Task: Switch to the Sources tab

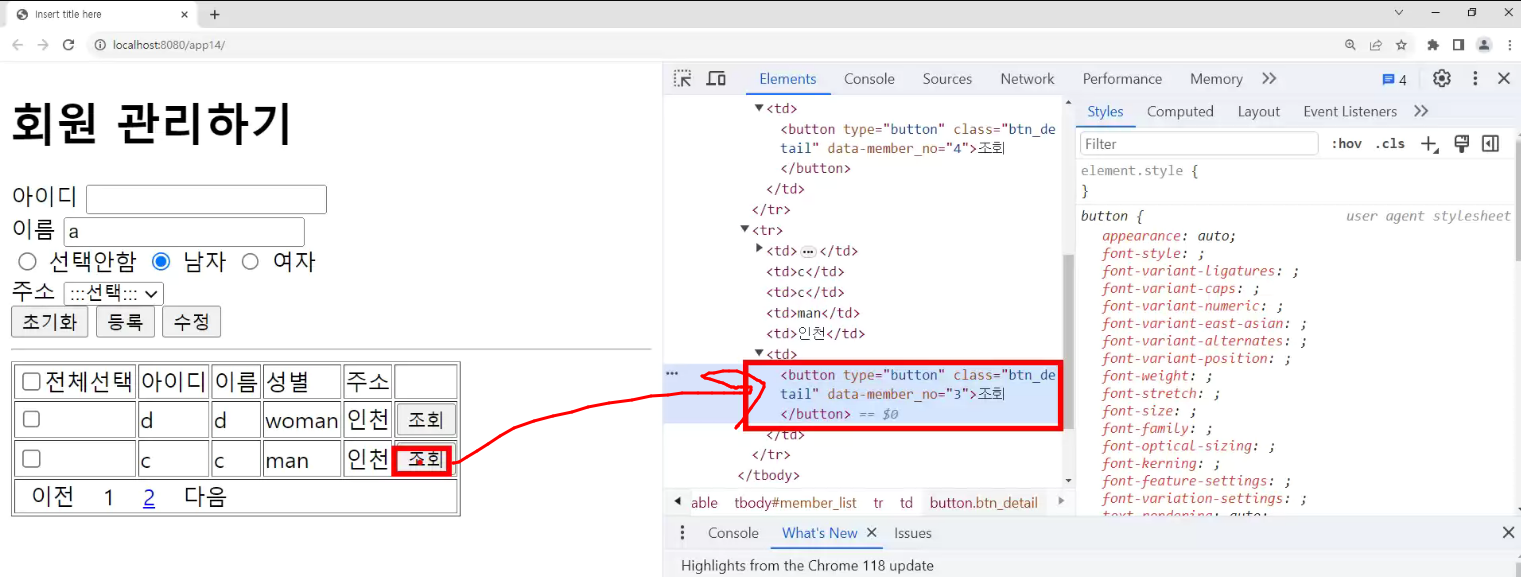Action: click(x=947, y=79)
